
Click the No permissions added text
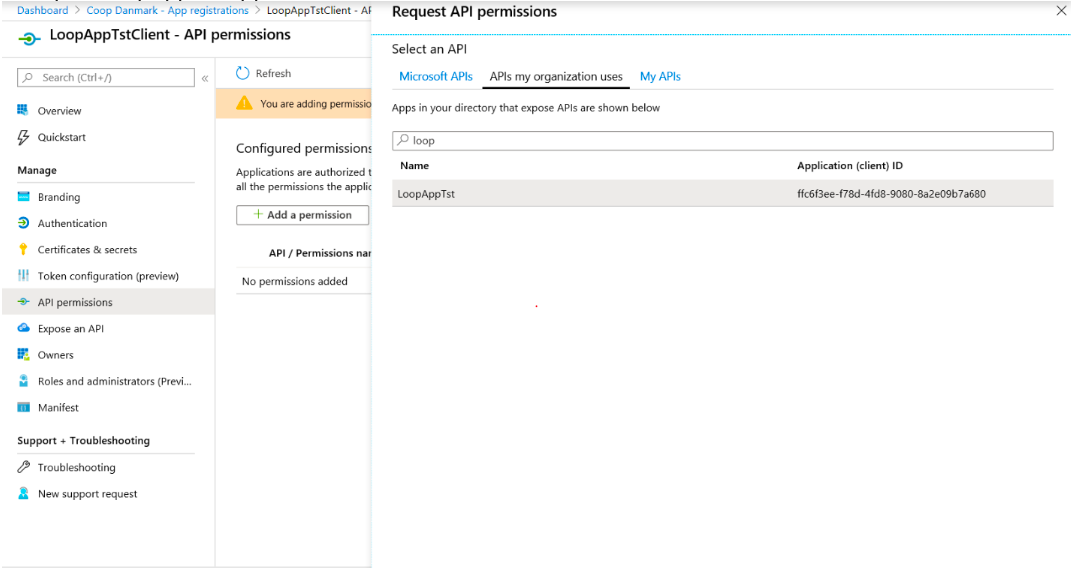pyautogui.click(x=295, y=281)
